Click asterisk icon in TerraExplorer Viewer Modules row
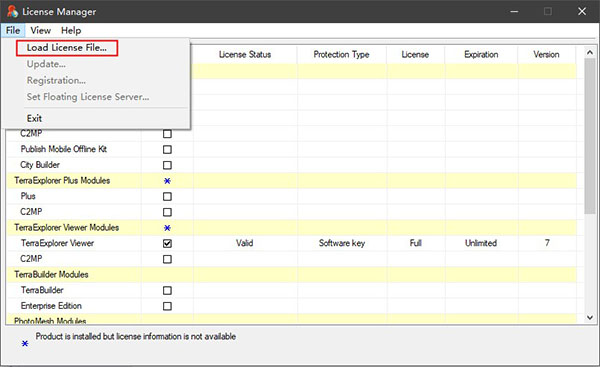600x367 pixels. pos(167,228)
